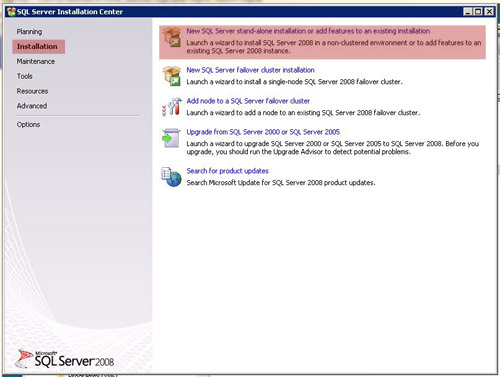500x377 pixels.
Task: Click 'Search Microsoft Update' description text
Action: [281, 183]
